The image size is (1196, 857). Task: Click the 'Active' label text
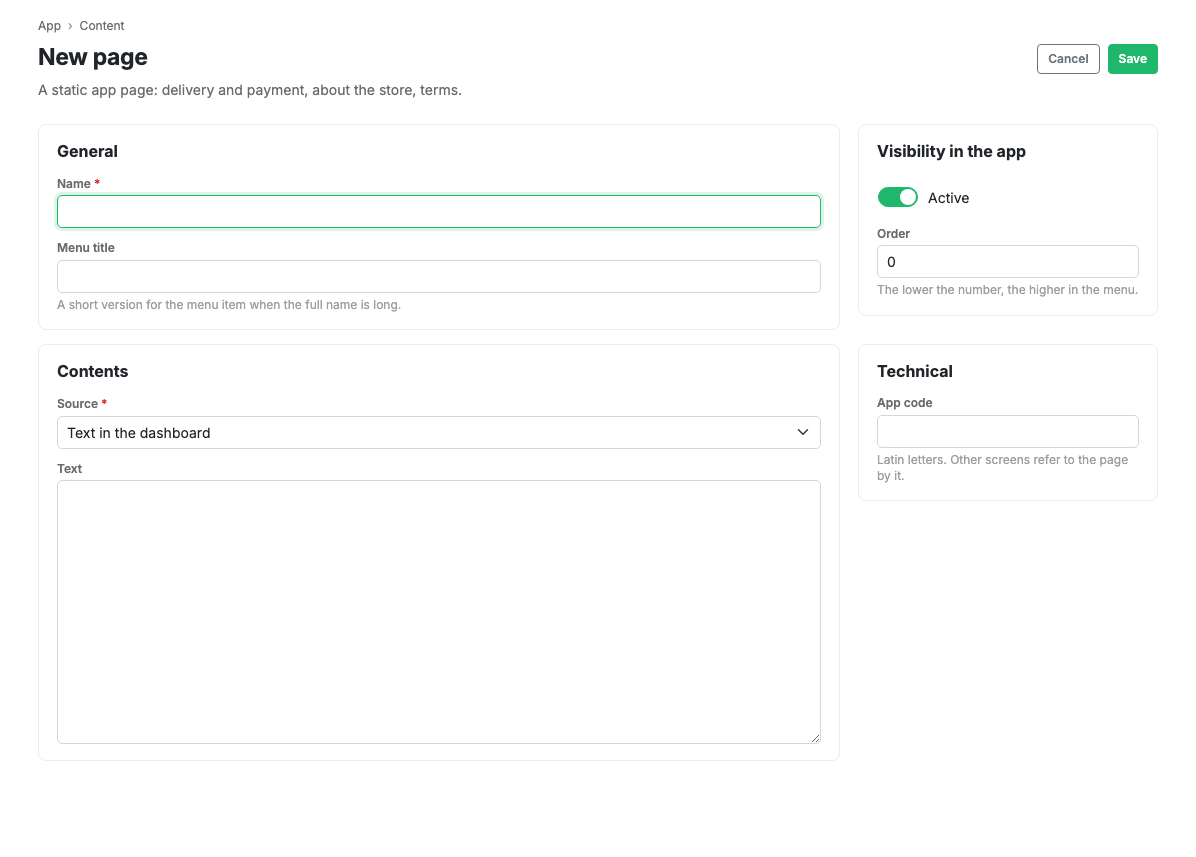(948, 198)
